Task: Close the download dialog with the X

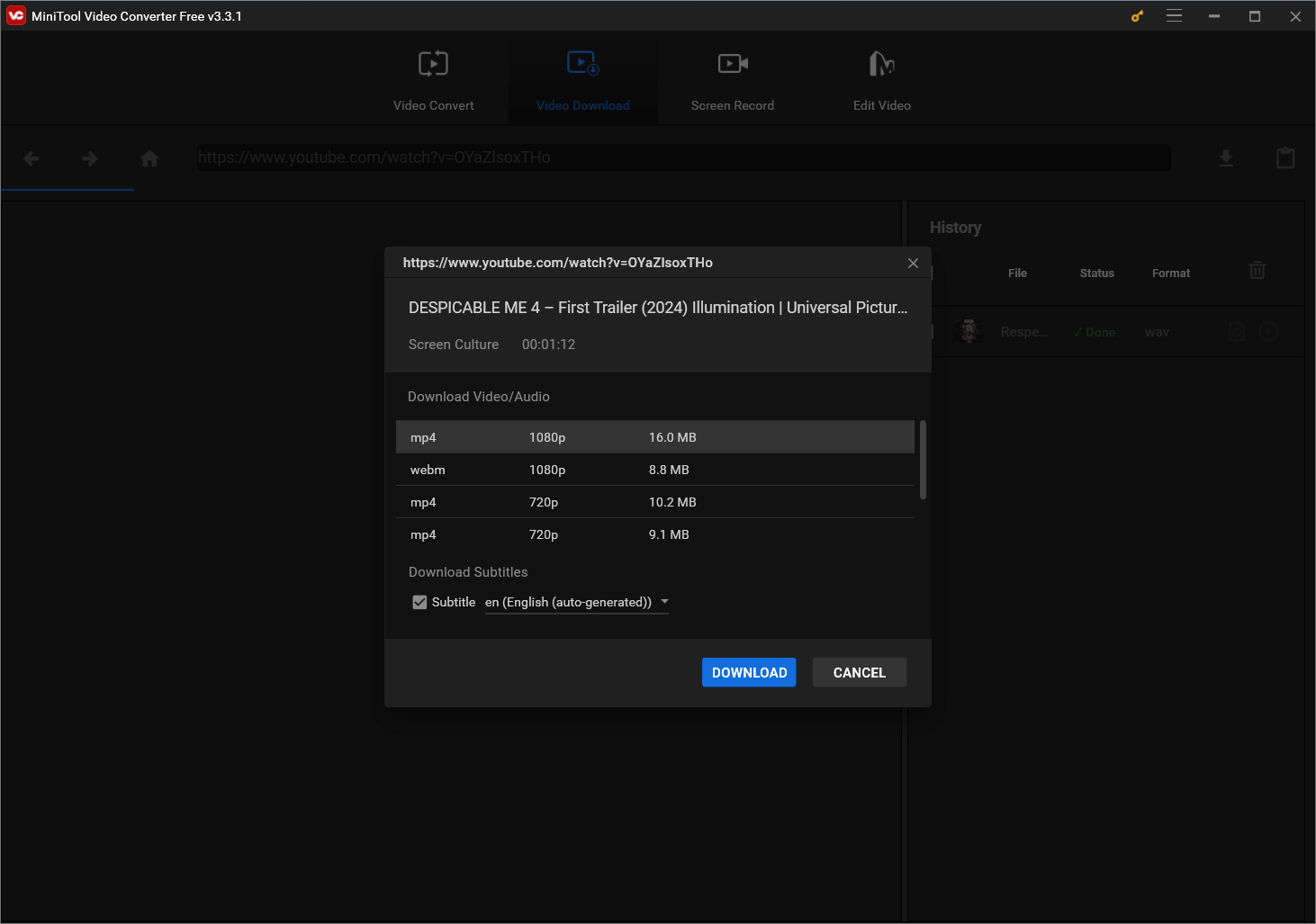Action: point(913,263)
